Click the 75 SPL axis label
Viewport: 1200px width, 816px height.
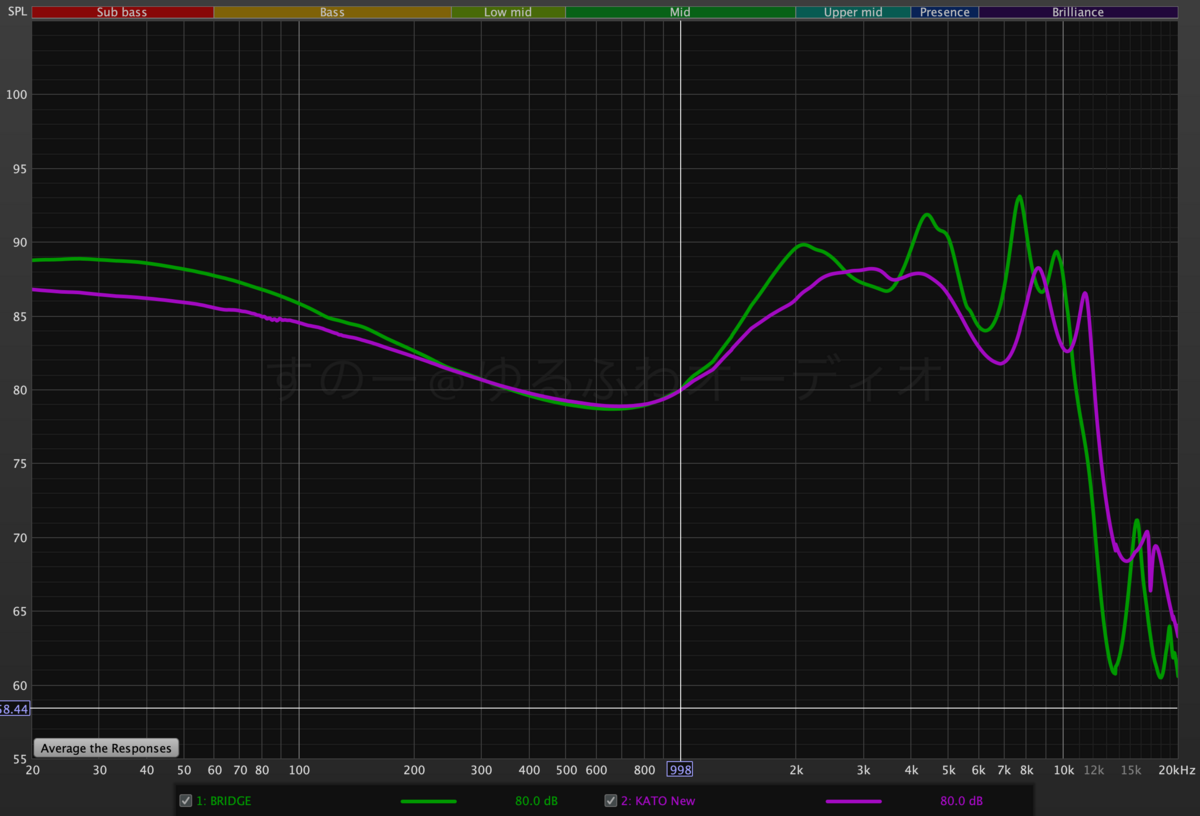pos(19,464)
